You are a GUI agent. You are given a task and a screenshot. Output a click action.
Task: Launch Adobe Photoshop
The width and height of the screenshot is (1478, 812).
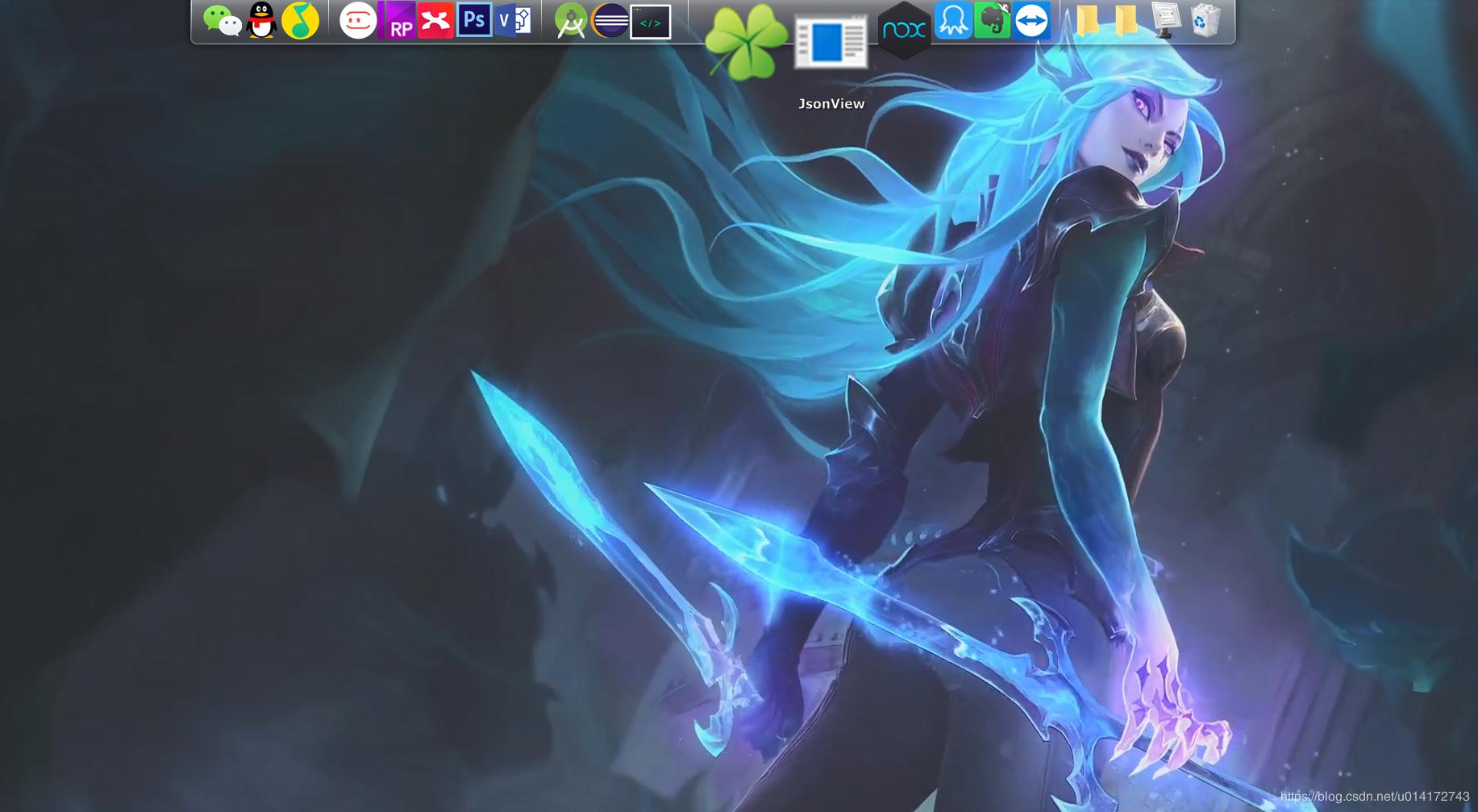tap(474, 20)
